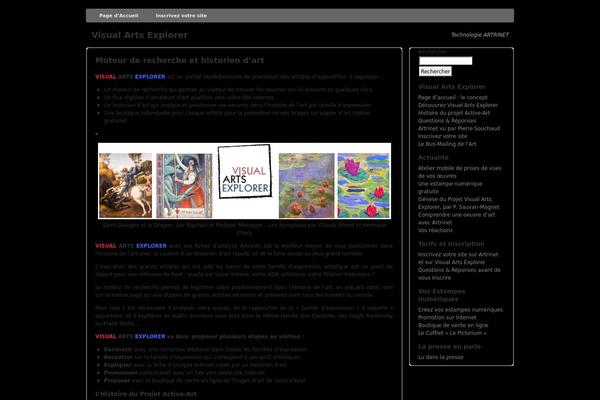The image size is (600, 400).
Task: Open Créez vos estampes numériques link
Action: [460, 310]
